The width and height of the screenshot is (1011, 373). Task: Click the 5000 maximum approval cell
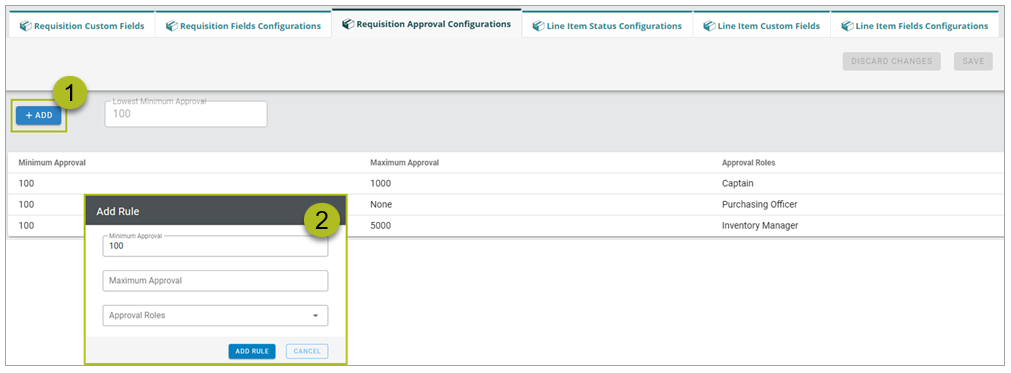pos(380,225)
